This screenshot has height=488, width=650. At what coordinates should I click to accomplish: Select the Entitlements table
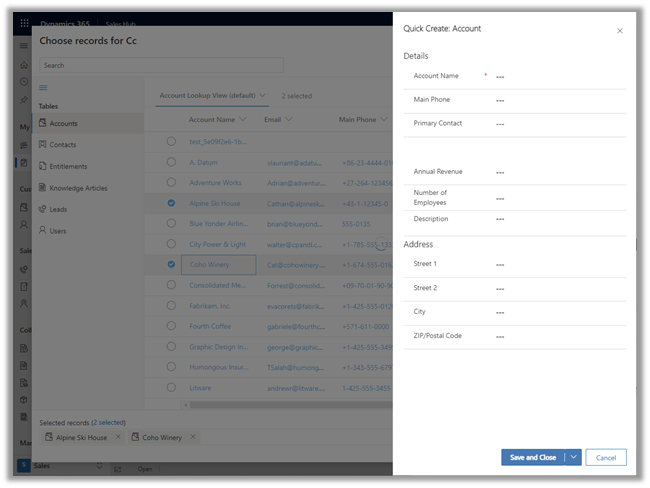pyautogui.click(x=67, y=166)
